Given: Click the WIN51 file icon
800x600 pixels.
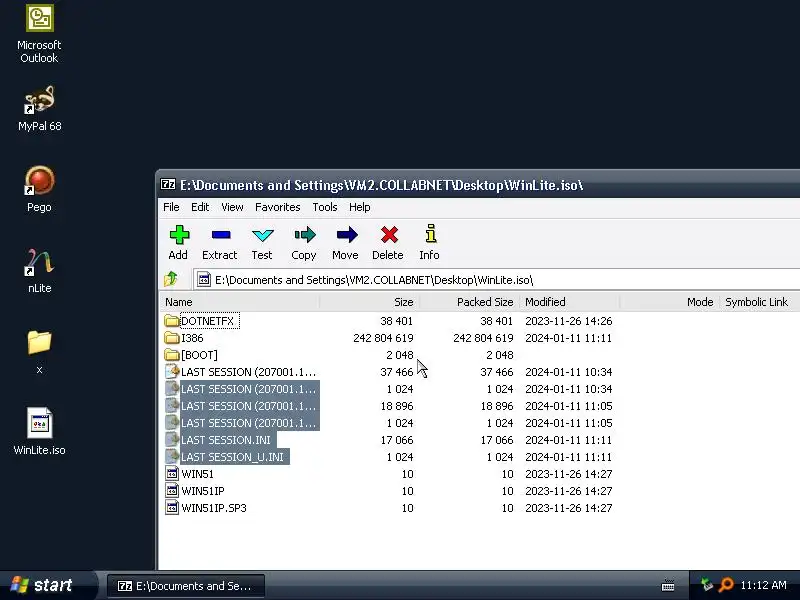Looking at the screenshot, I should (x=172, y=473).
